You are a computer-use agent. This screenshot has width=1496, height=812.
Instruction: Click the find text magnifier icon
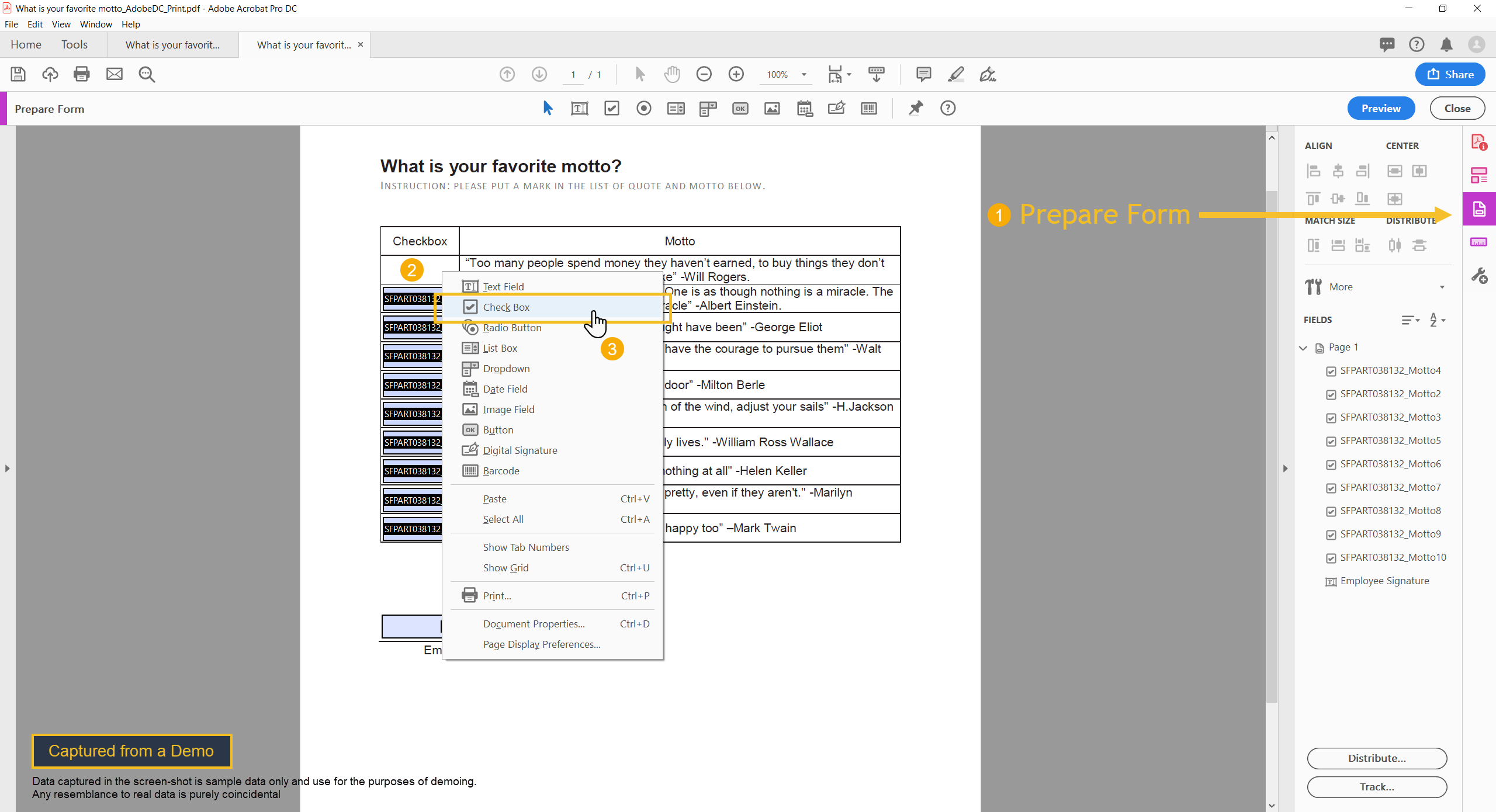tap(147, 74)
